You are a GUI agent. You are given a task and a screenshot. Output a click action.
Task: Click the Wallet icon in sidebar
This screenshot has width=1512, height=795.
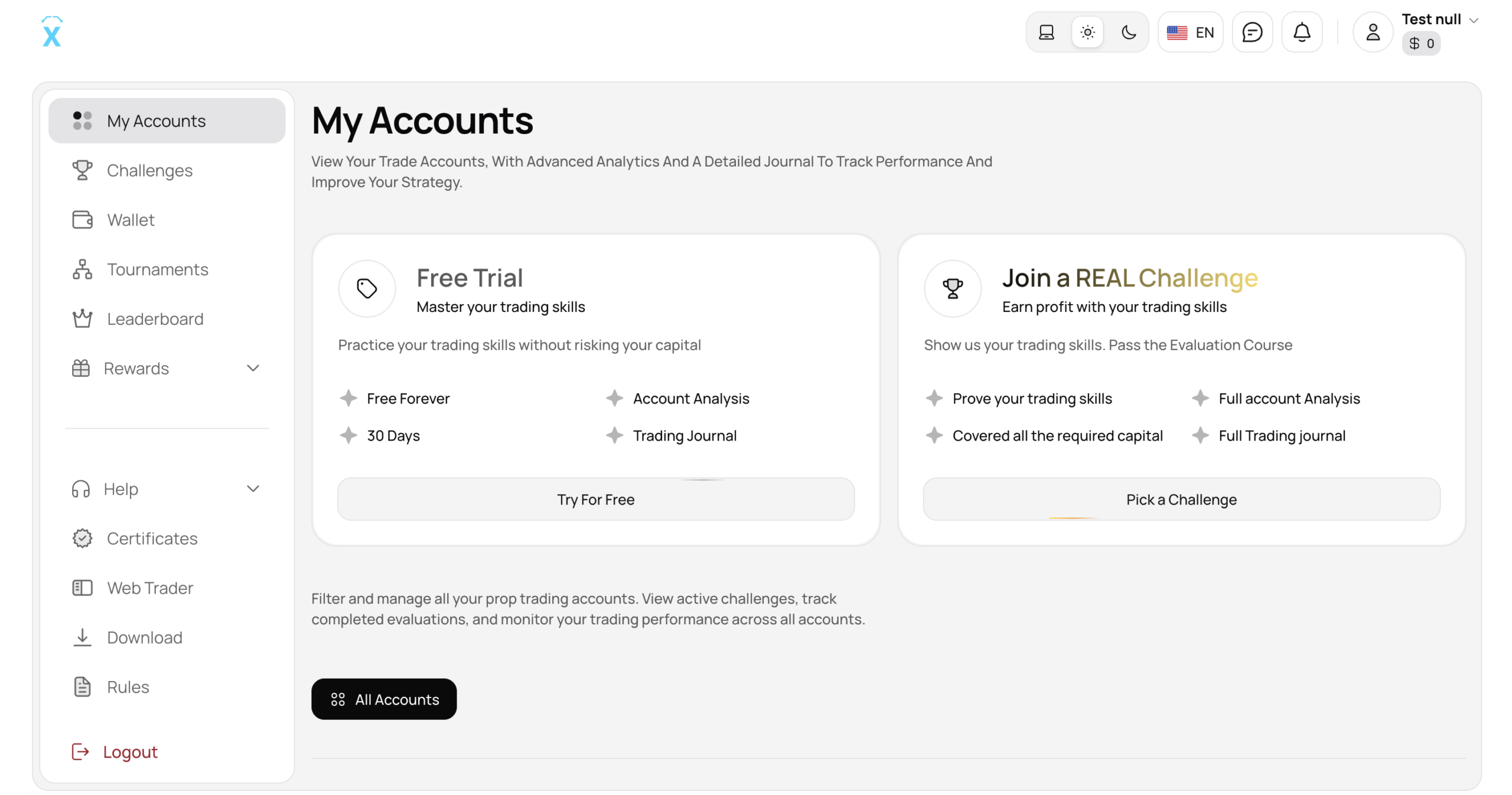[82, 220]
